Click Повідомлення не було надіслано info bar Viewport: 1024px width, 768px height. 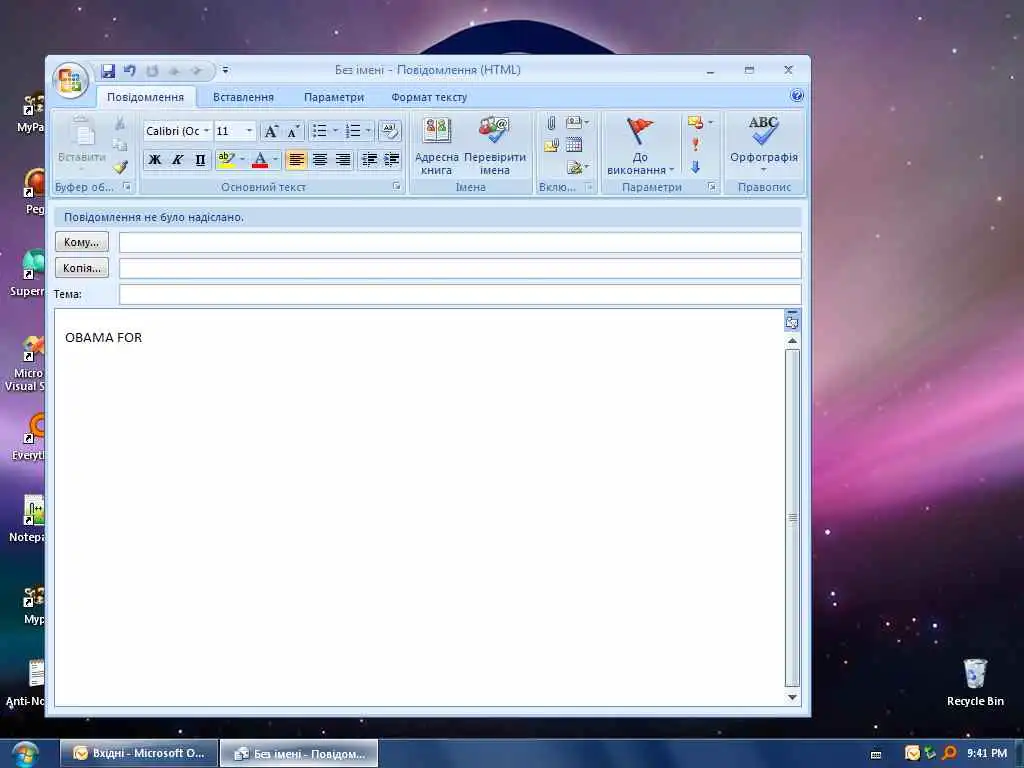(x=428, y=217)
